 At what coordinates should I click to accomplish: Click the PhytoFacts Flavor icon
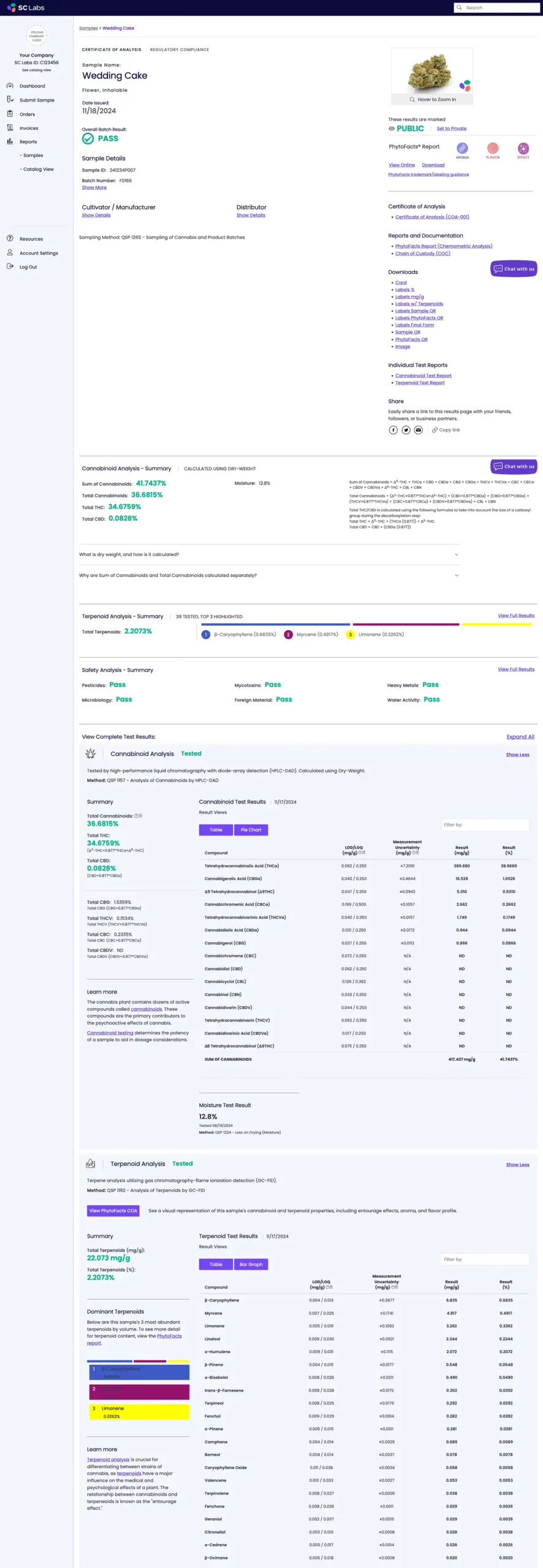pos(493,148)
